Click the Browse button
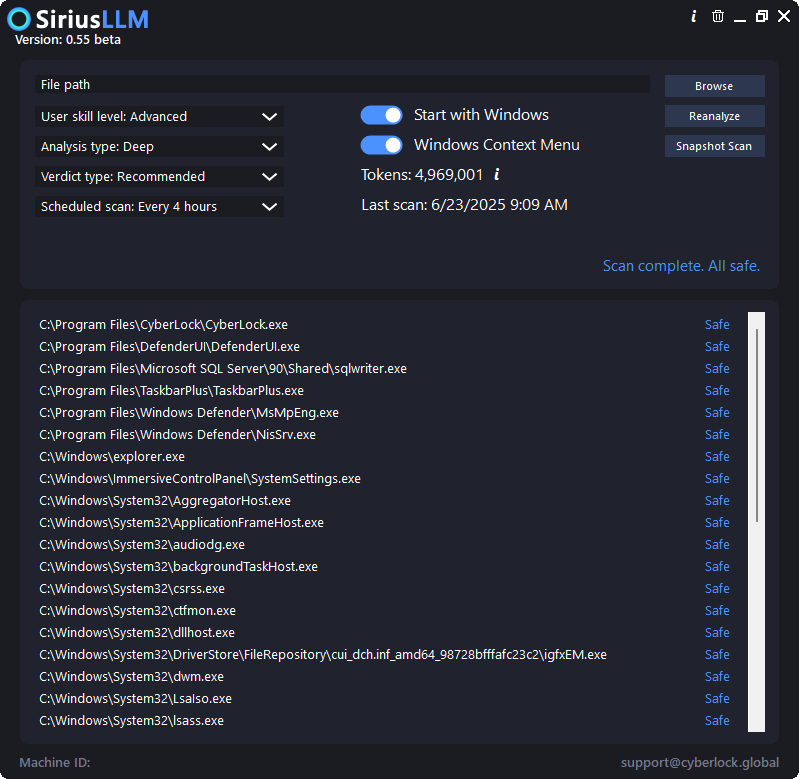799x779 pixels. (714, 86)
